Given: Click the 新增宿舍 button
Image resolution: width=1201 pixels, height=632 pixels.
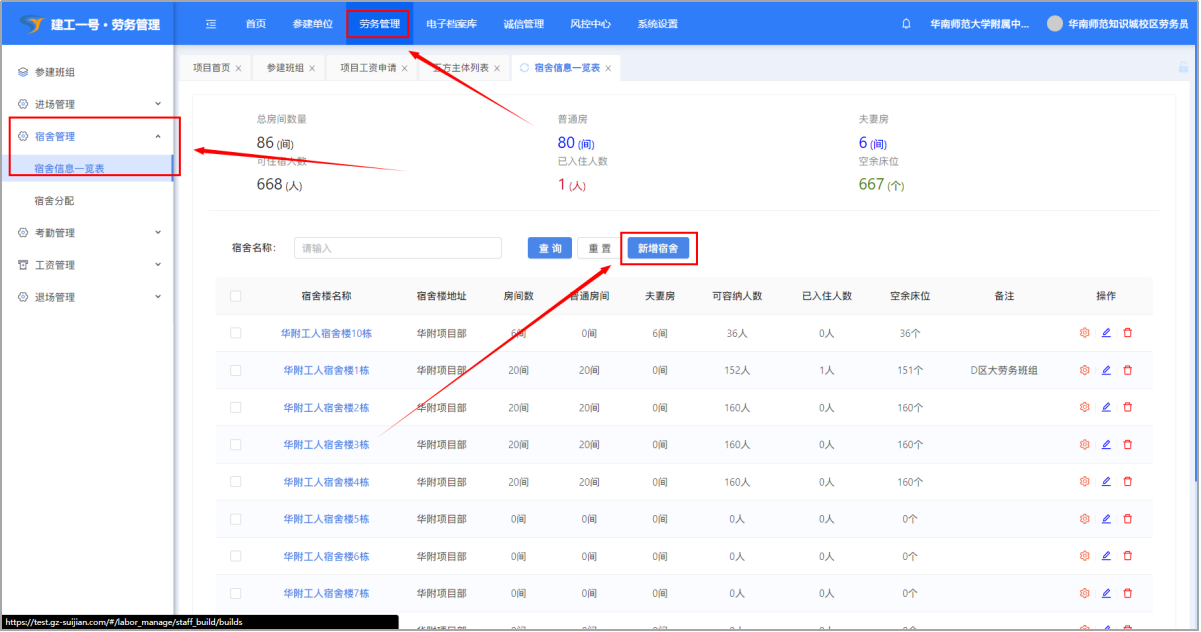Looking at the screenshot, I should tap(658, 248).
